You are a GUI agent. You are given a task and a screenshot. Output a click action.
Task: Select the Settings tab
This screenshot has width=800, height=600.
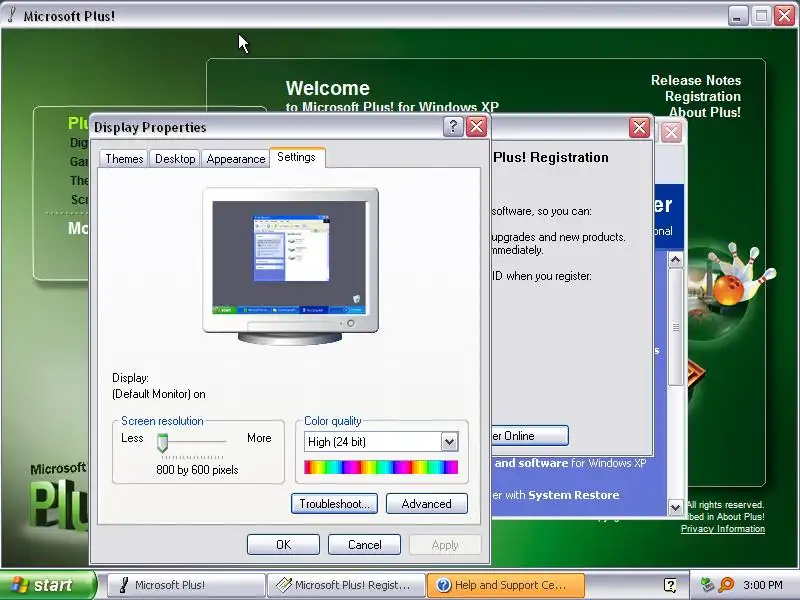(x=296, y=157)
